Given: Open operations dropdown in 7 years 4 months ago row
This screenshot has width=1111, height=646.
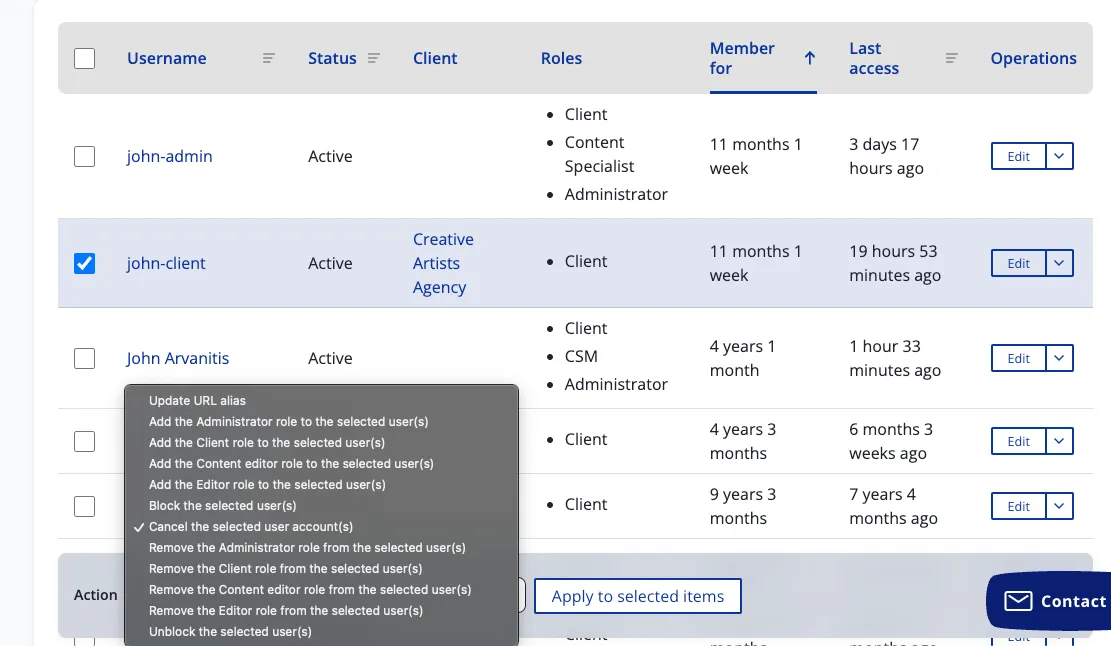Looking at the screenshot, I should 1059,506.
